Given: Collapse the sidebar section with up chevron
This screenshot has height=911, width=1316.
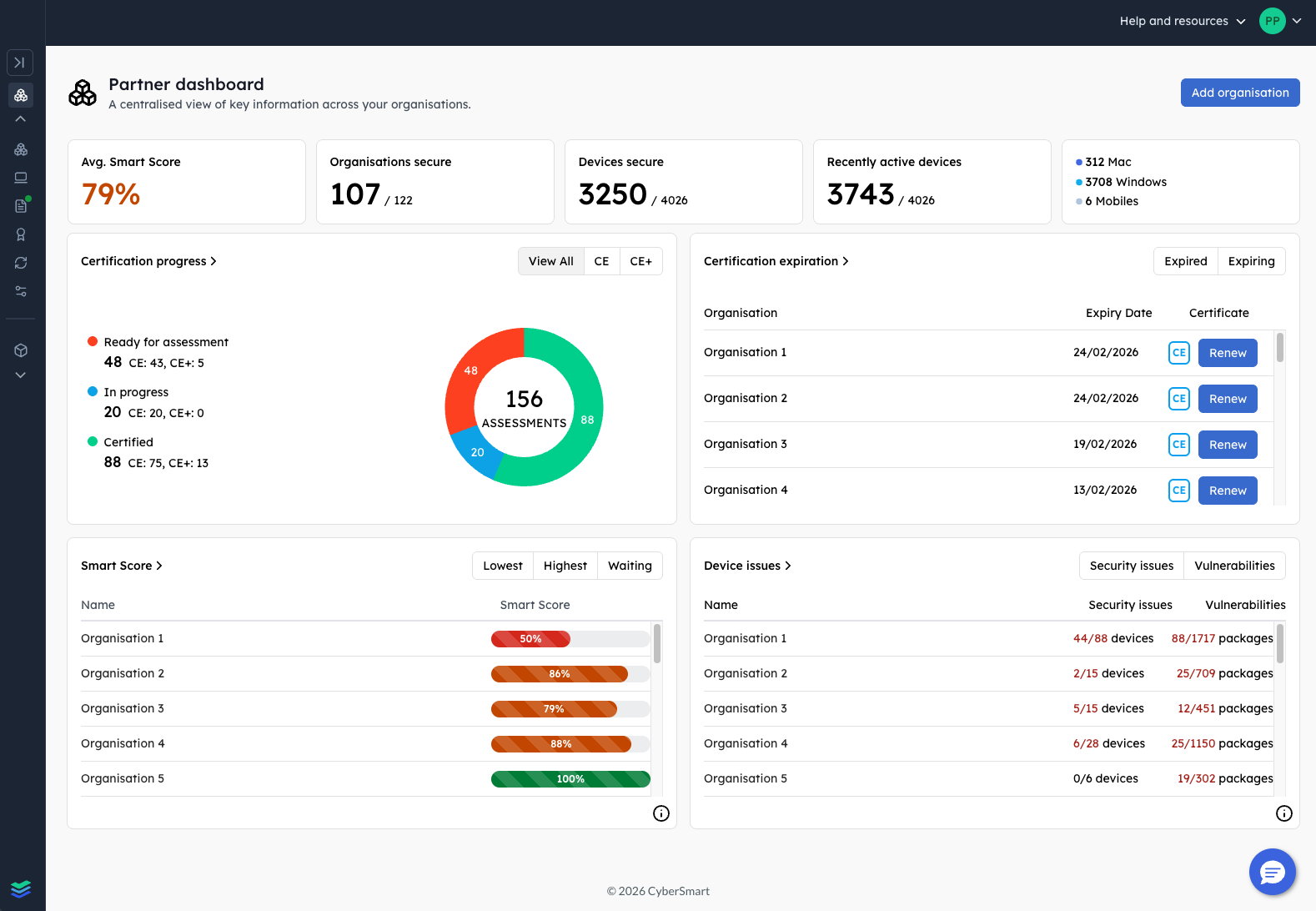Looking at the screenshot, I should 21,119.
